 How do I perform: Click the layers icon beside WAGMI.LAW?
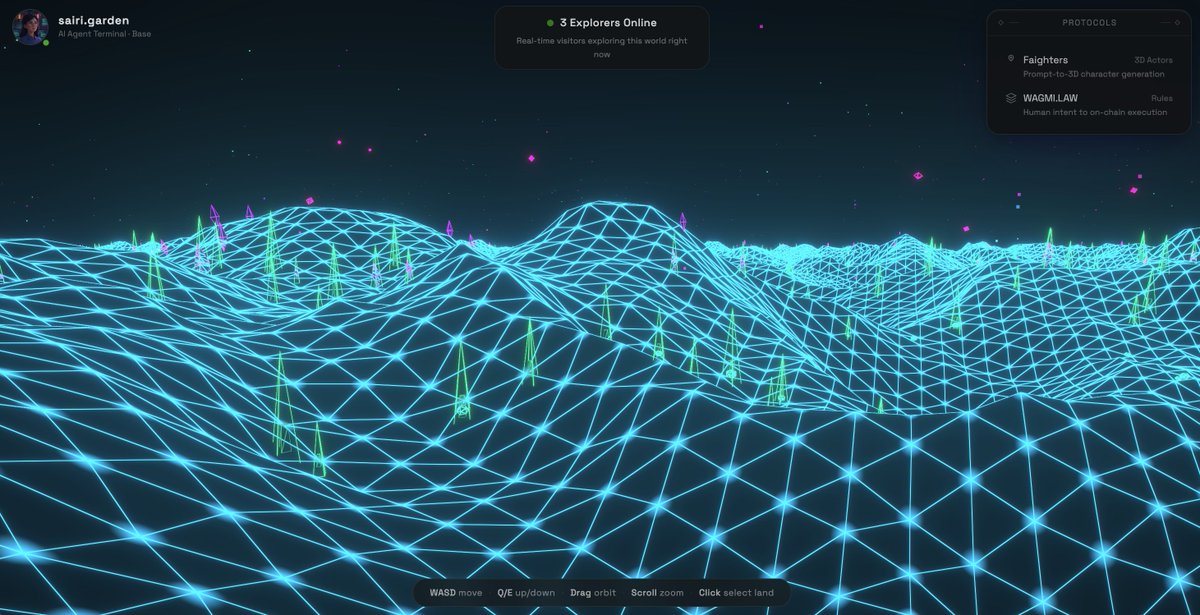[1011, 98]
